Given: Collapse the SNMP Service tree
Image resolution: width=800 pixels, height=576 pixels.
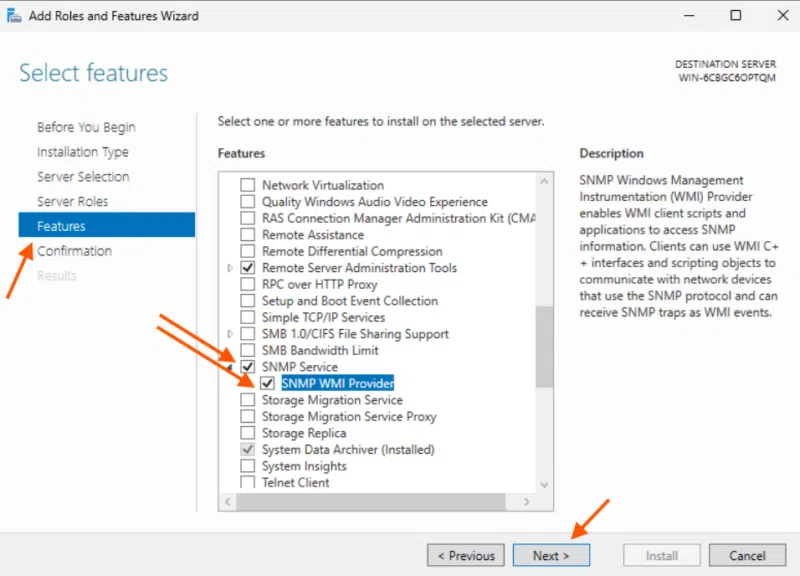Looking at the screenshot, I should [x=232, y=366].
